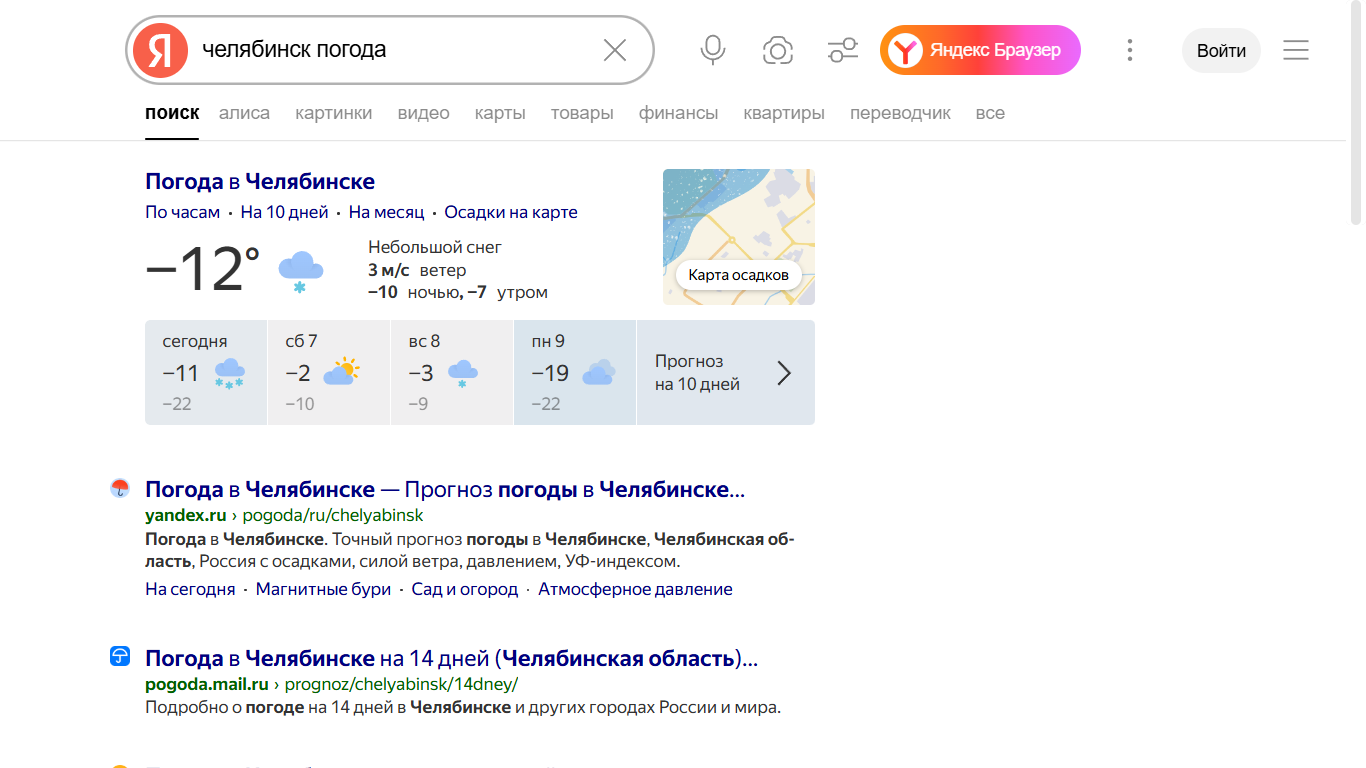Viewport: 1366px width, 768px height.
Task: Open the По часам forecast link
Action: (x=182, y=212)
